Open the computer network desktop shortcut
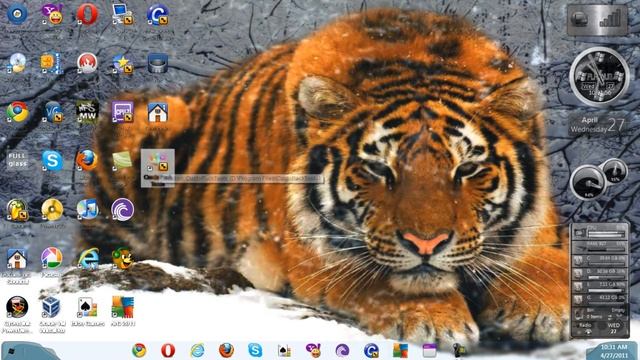 [122, 14]
